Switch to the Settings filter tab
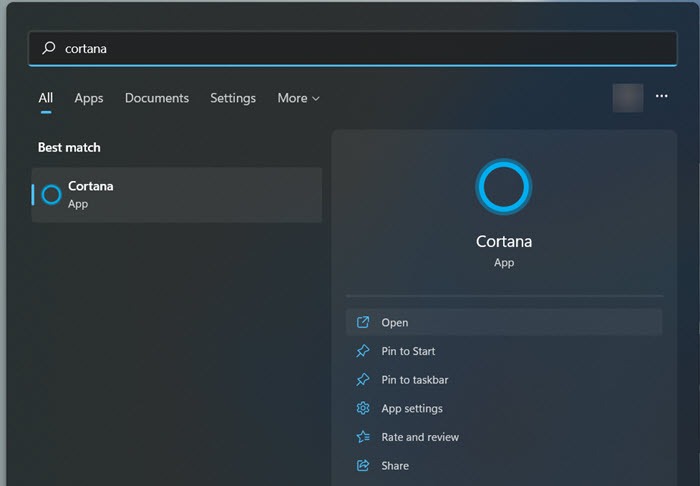This screenshot has height=486, width=700. [x=233, y=98]
